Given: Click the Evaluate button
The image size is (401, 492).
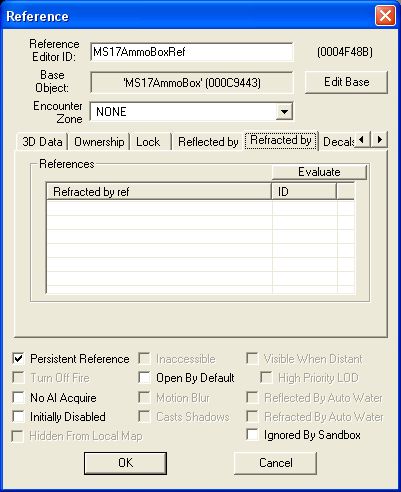Looking at the screenshot, I should 319,172.
